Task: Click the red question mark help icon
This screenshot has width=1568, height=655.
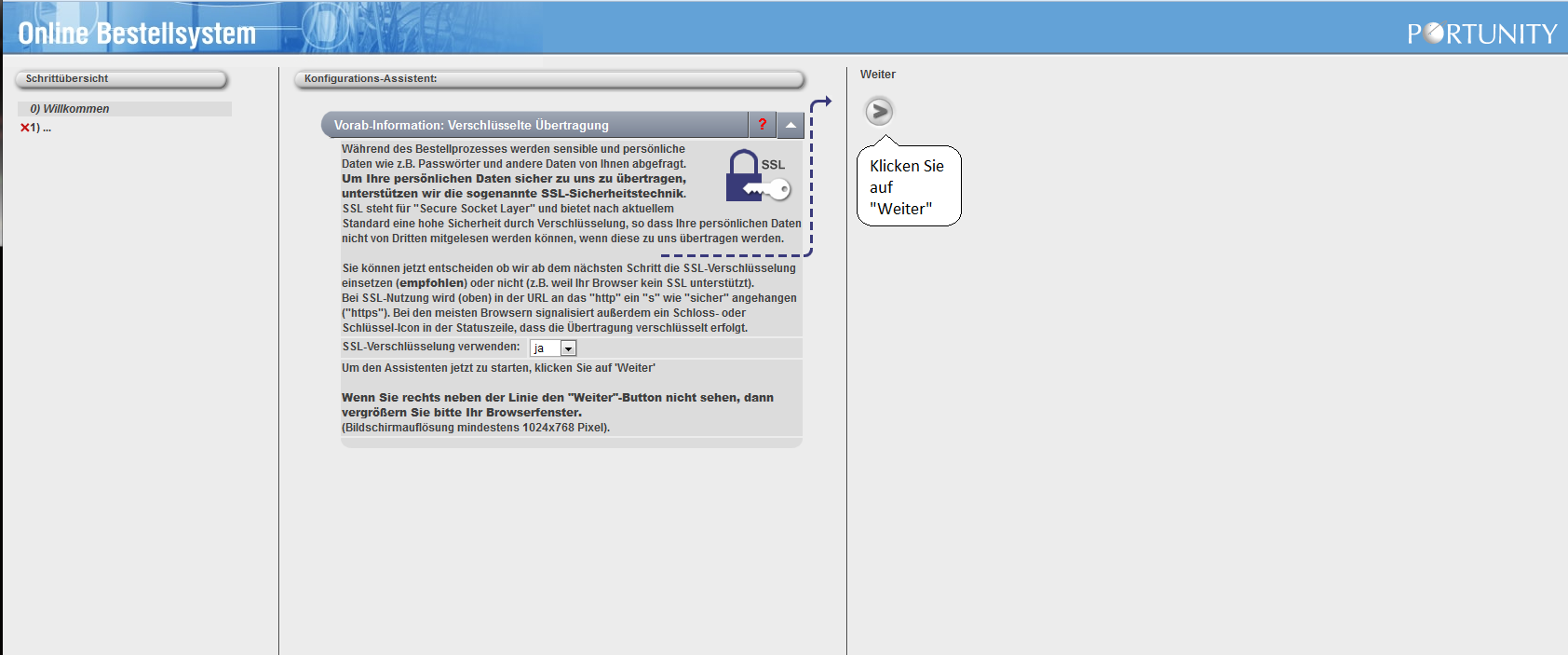Action: 762,125
